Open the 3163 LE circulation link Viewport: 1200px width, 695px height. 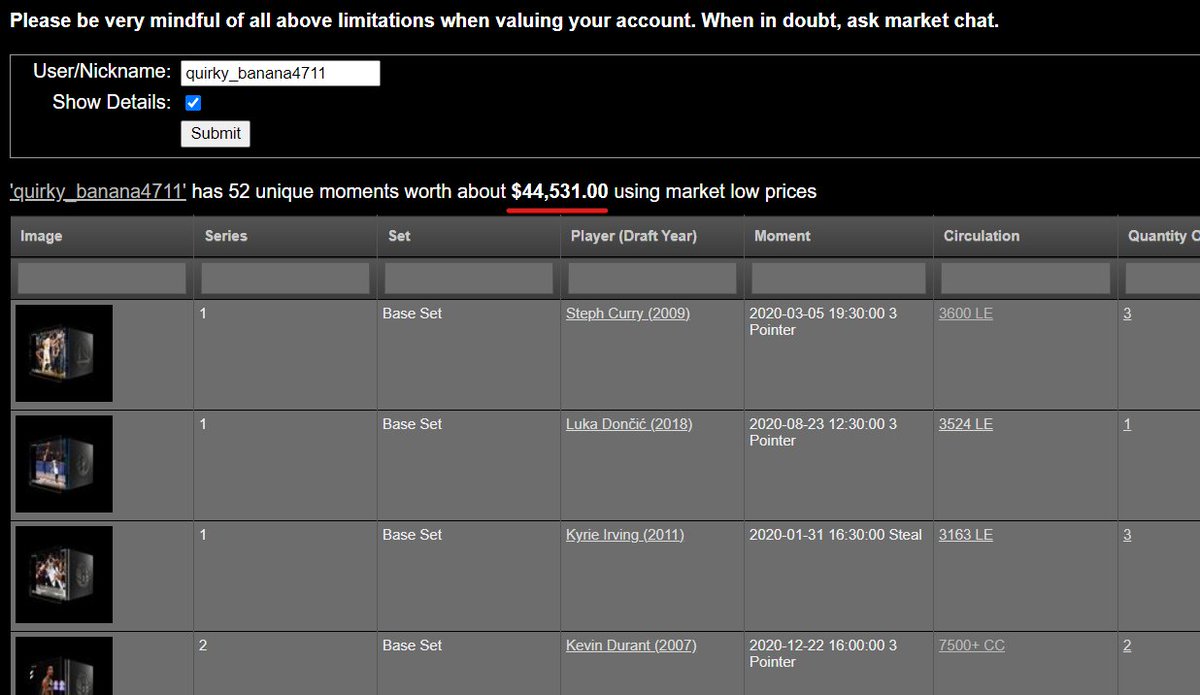(966, 535)
